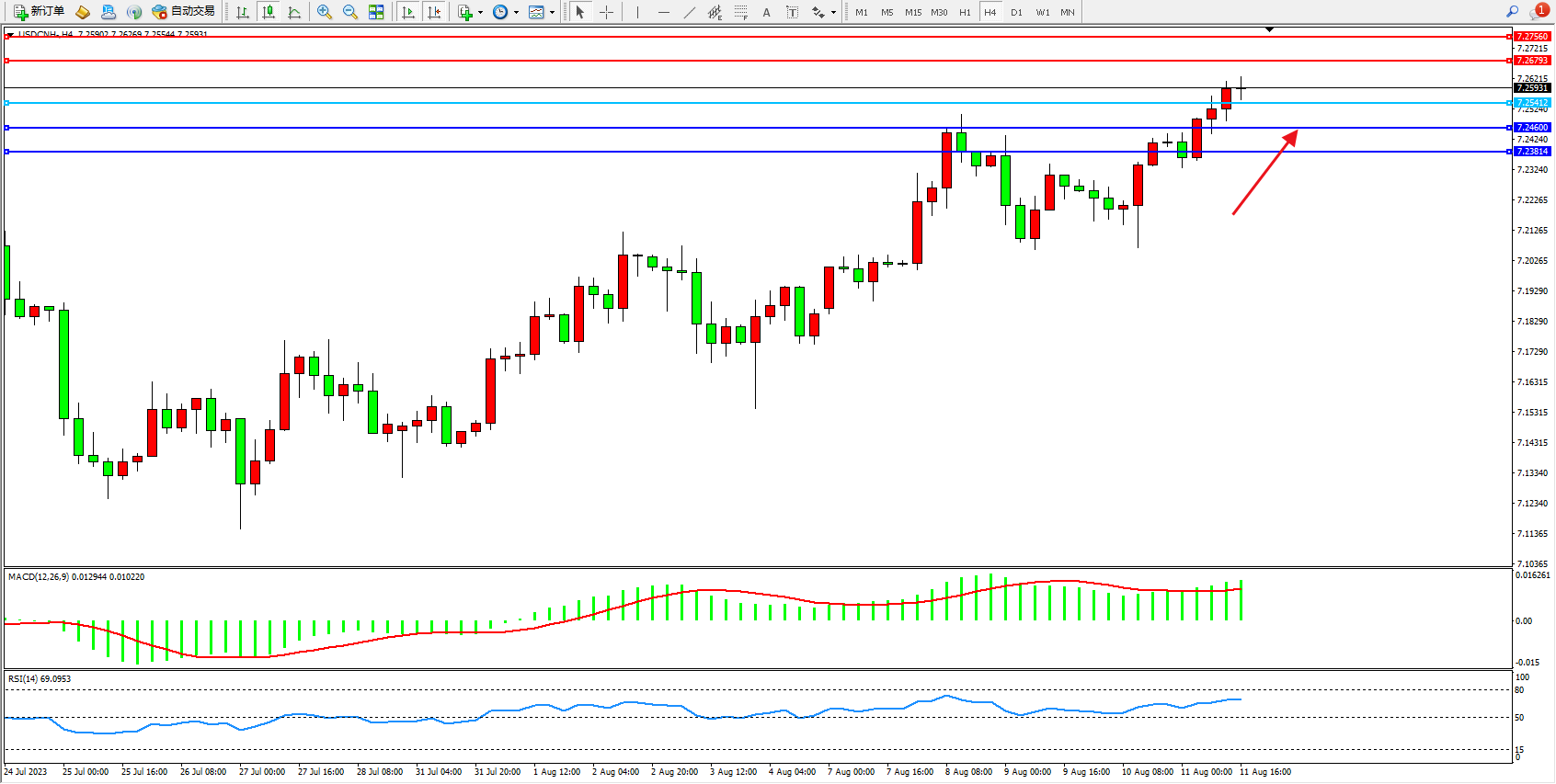Click the 7.24600 blue price level label

coord(1531,128)
